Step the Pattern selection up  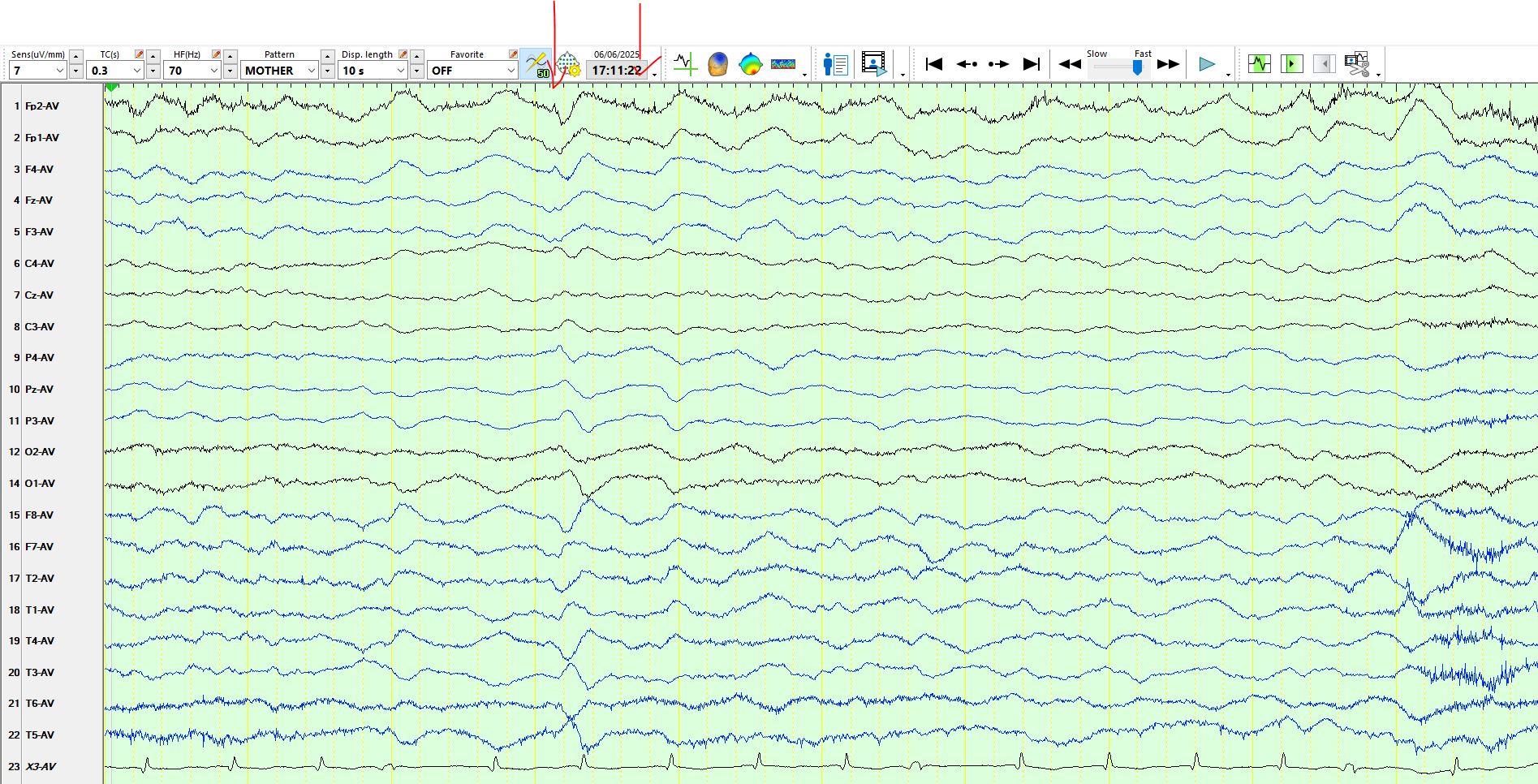click(328, 55)
